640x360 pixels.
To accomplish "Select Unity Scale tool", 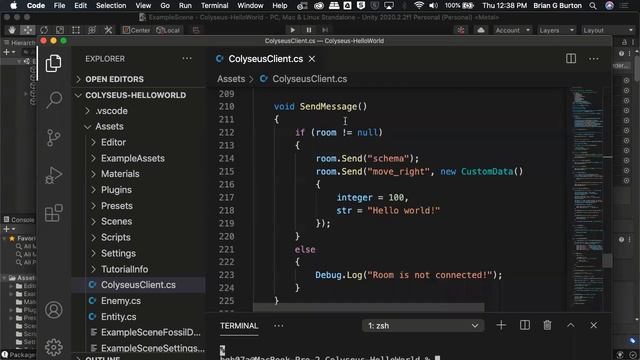I will 60,30.
